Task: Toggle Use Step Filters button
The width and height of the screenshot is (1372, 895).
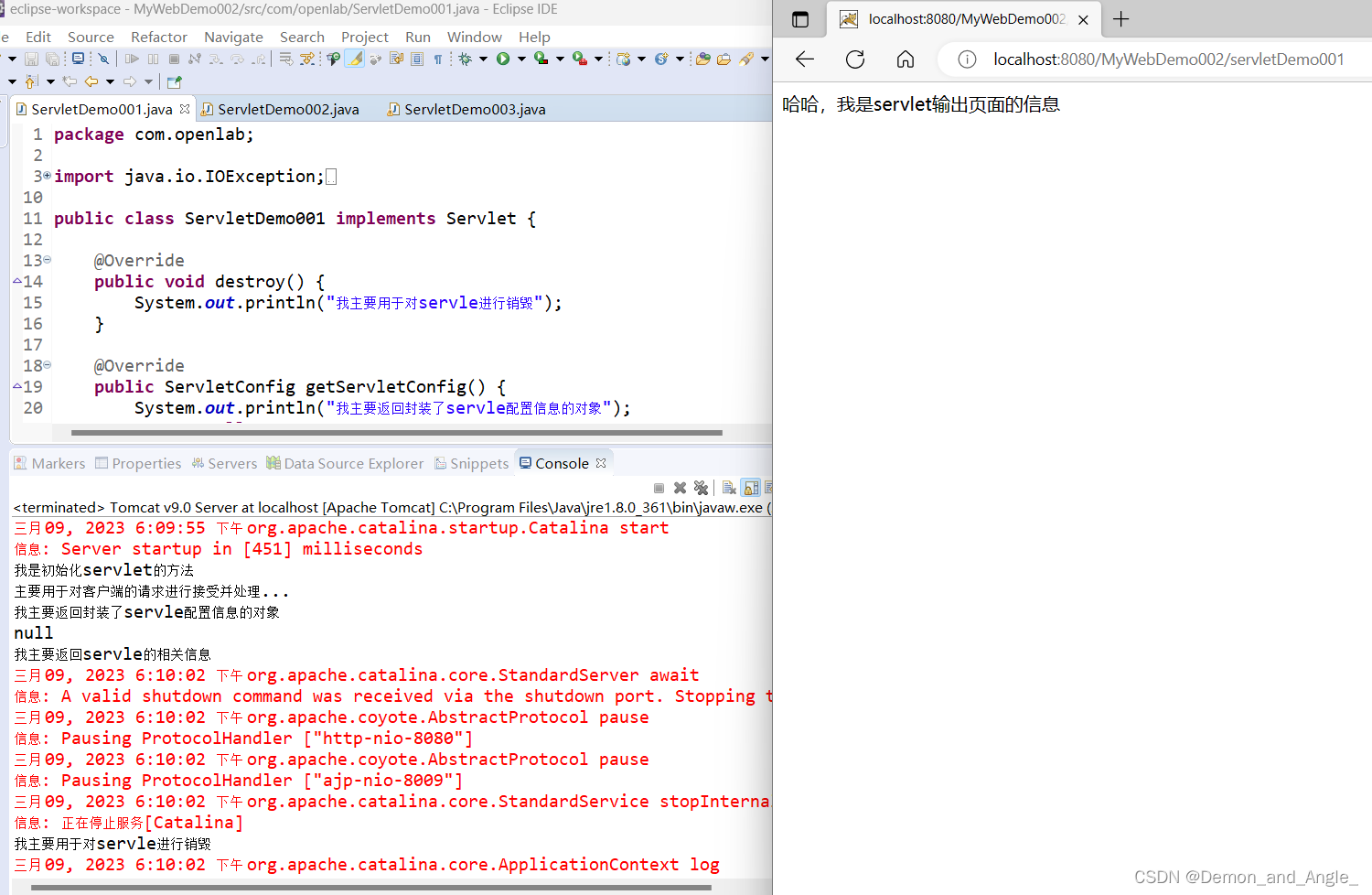Action: 307,59
